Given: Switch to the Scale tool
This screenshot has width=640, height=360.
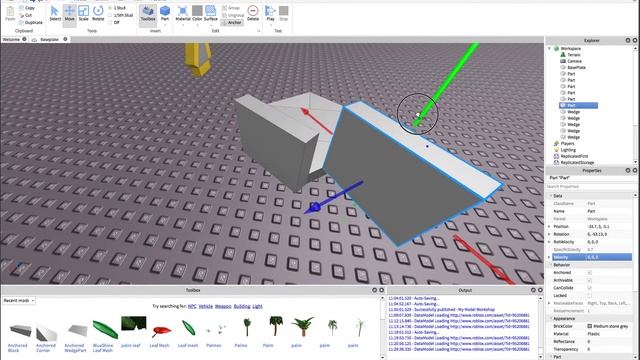Looking at the screenshot, I should 83,13.
